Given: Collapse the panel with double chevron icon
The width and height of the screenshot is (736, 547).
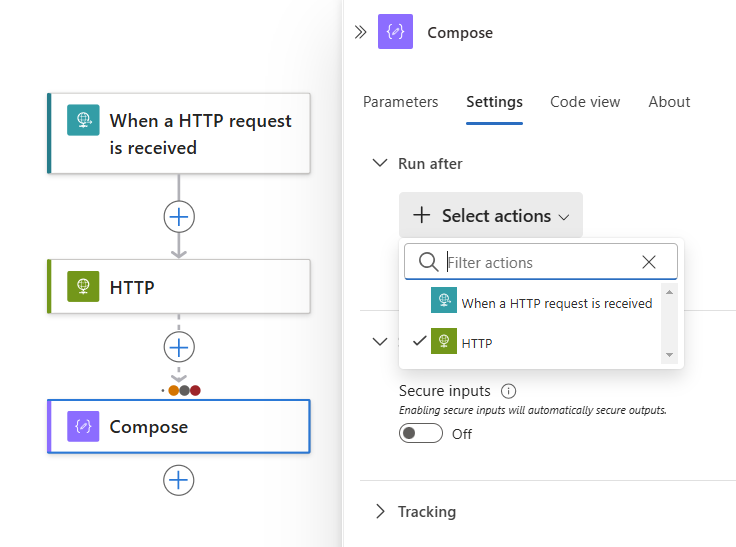Looking at the screenshot, I should [361, 32].
